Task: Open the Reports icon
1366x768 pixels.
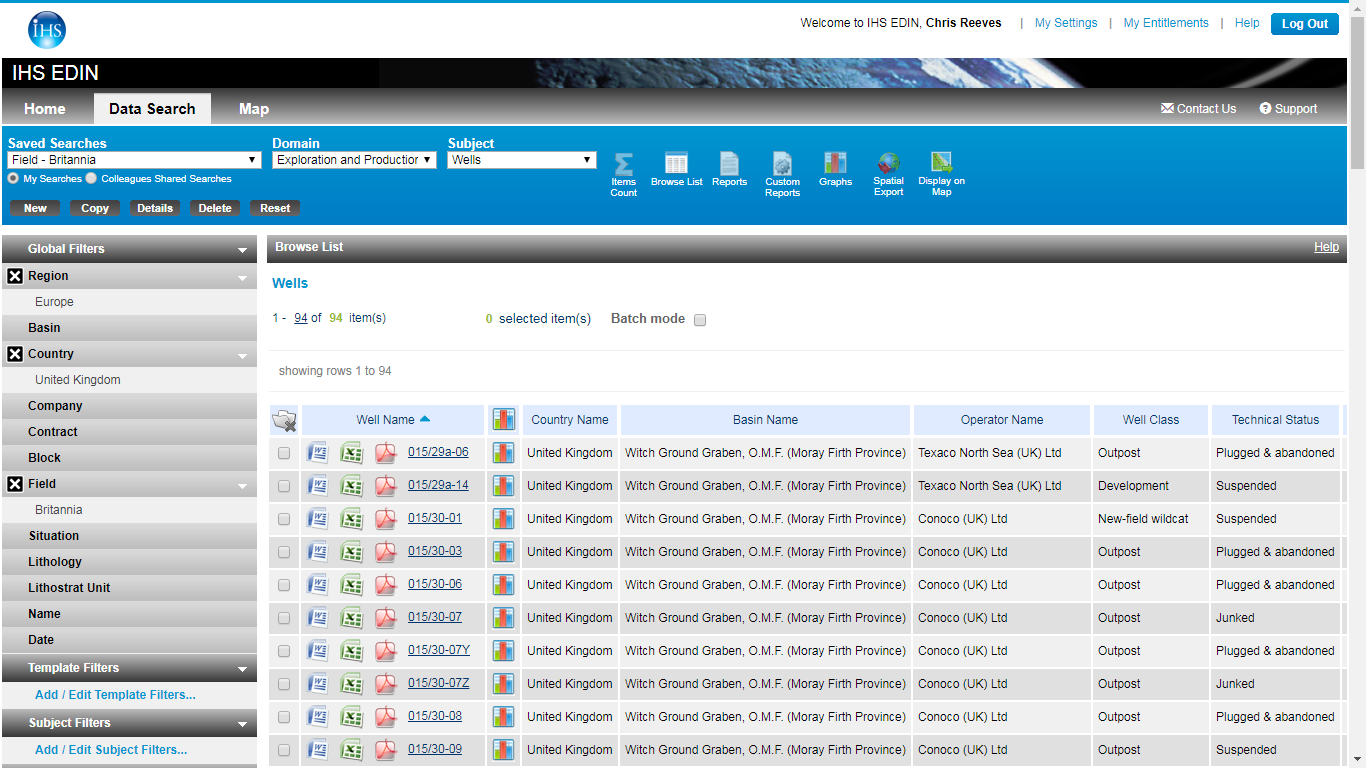Action: pos(730,170)
